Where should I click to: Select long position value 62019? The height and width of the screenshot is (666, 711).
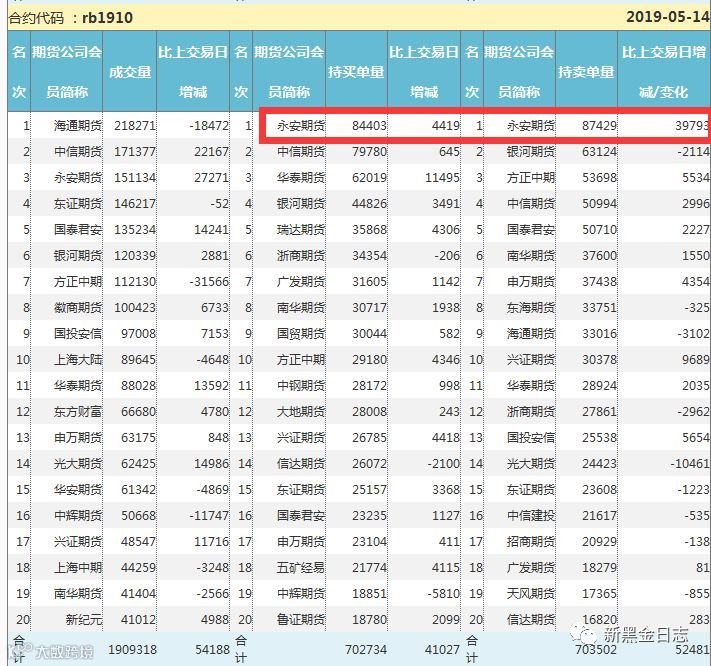pos(369,178)
